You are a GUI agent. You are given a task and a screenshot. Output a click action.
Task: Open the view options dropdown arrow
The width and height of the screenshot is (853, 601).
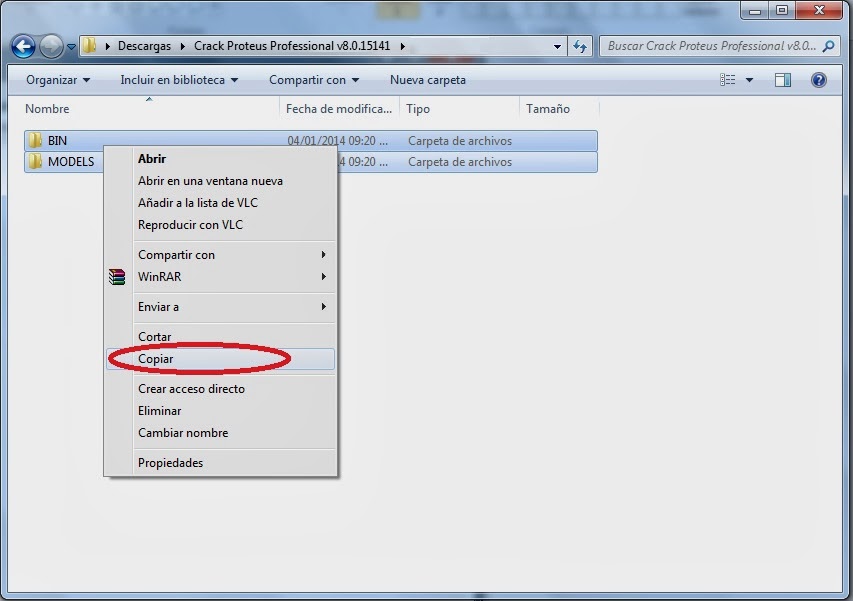click(749, 80)
